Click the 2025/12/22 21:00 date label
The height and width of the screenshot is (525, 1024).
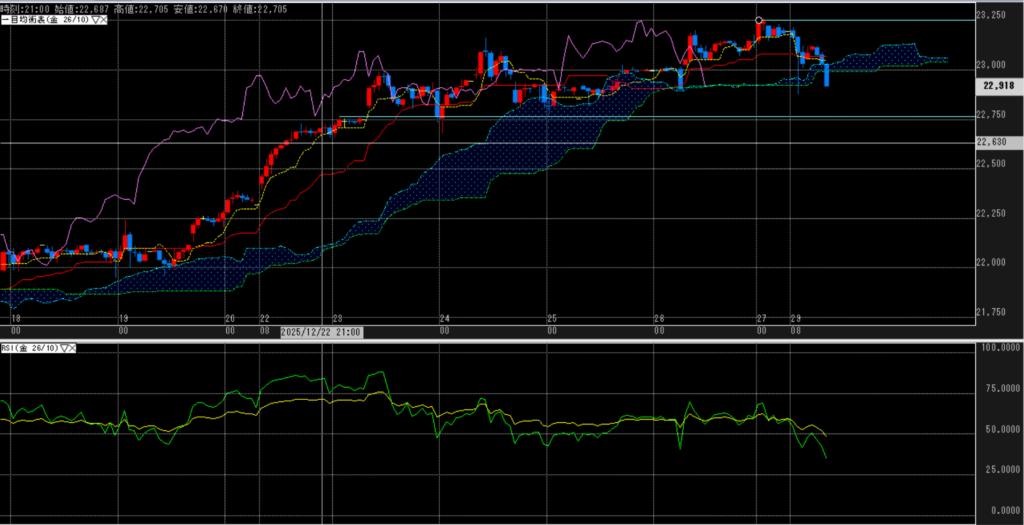(x=322, y=331)
